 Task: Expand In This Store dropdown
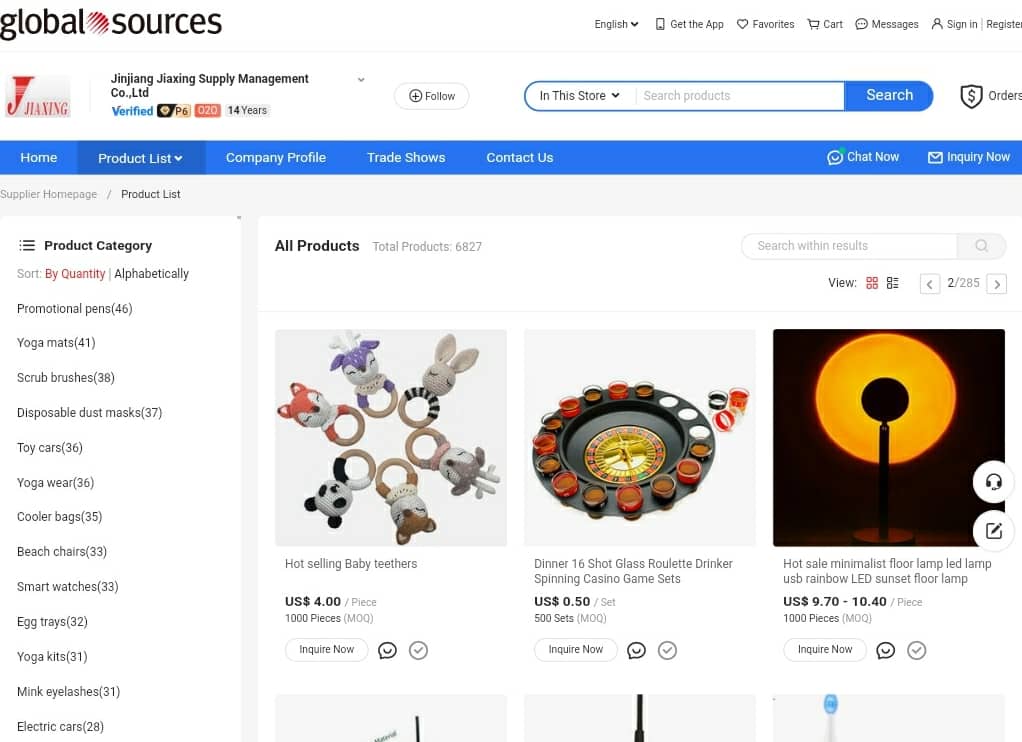point(579,96)
